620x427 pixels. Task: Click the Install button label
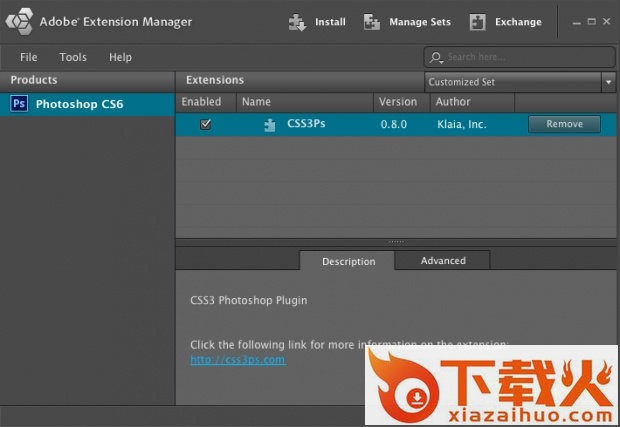click(330, 22)
